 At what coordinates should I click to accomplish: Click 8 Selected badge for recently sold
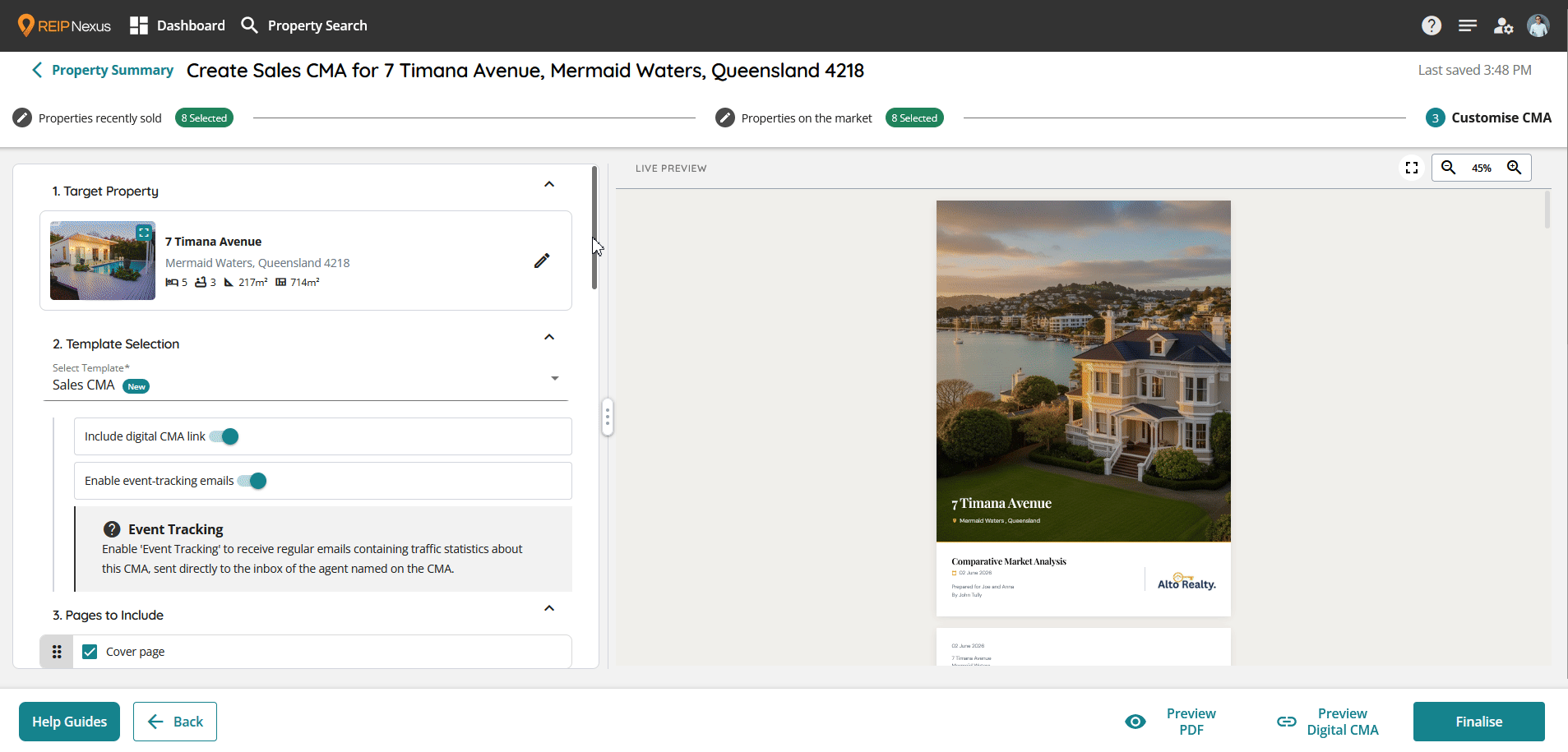point(204,118)
